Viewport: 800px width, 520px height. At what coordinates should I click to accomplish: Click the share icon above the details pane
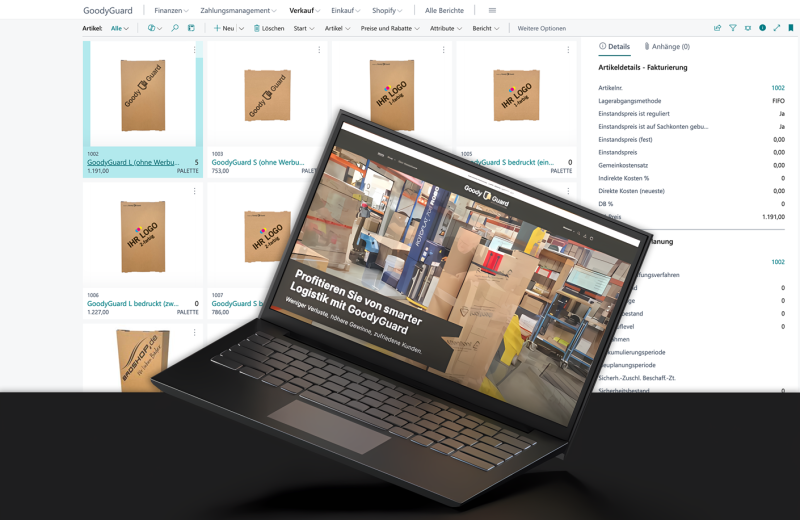tap(717, 28)
